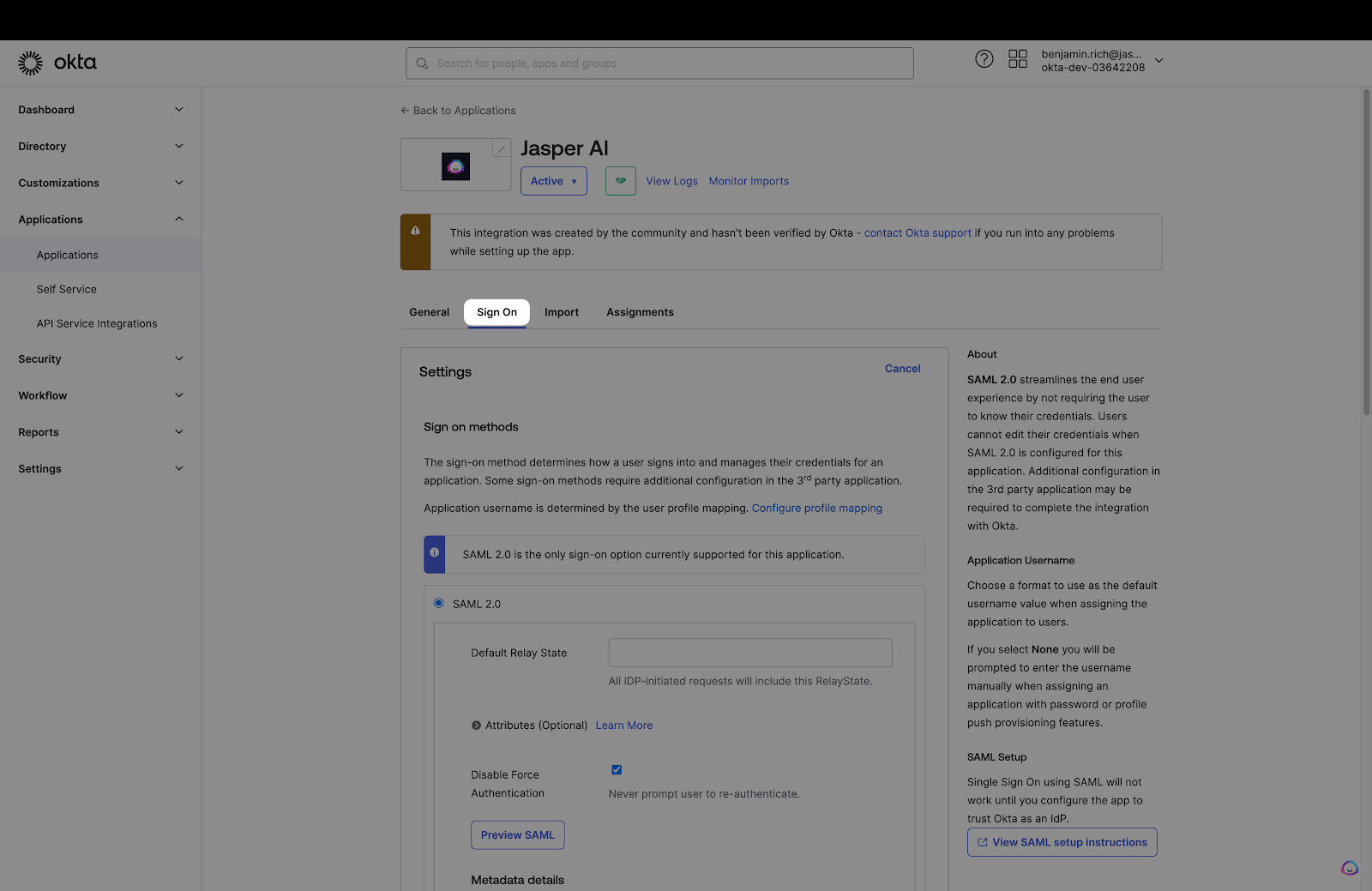Open the apps grid icon
Screen dimensions: 1372x891
pyautogui.click(x=1017, y=59)
